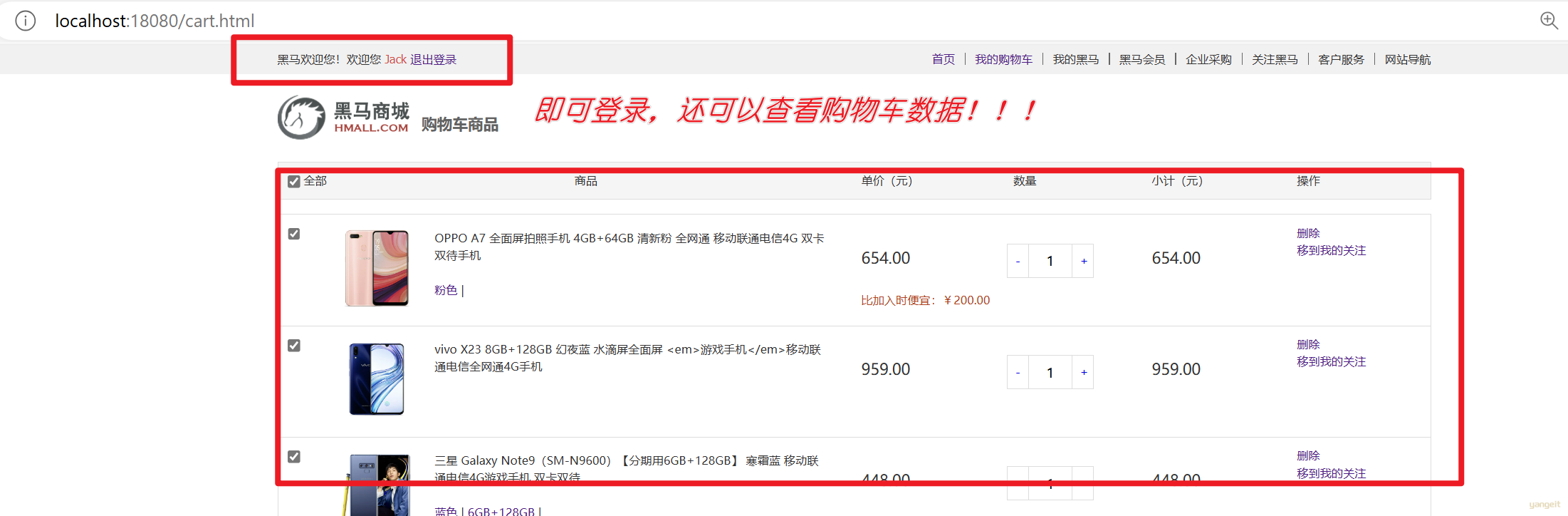Screen dimensions: 1568x516
Task: Click the OPPO A7 unit price 654.00
Action: (x=886, y=258)
